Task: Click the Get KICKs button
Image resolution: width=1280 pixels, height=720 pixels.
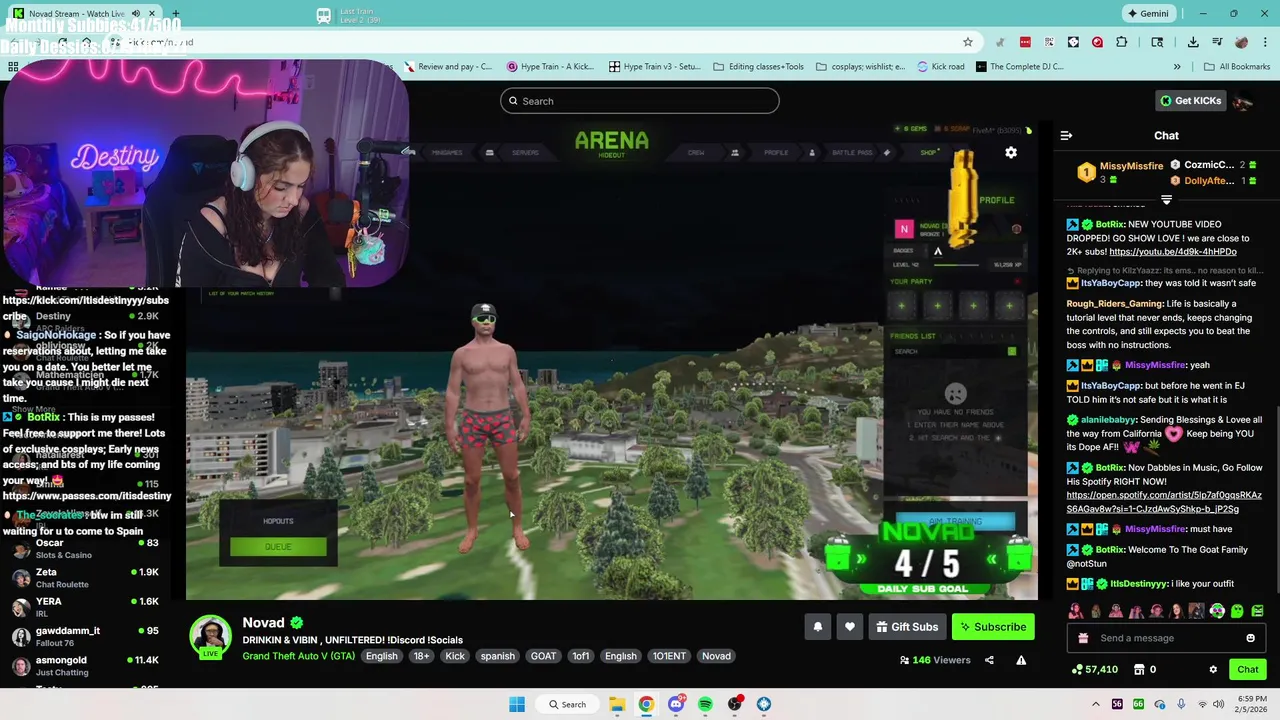Action: (x=1190, y=101)
